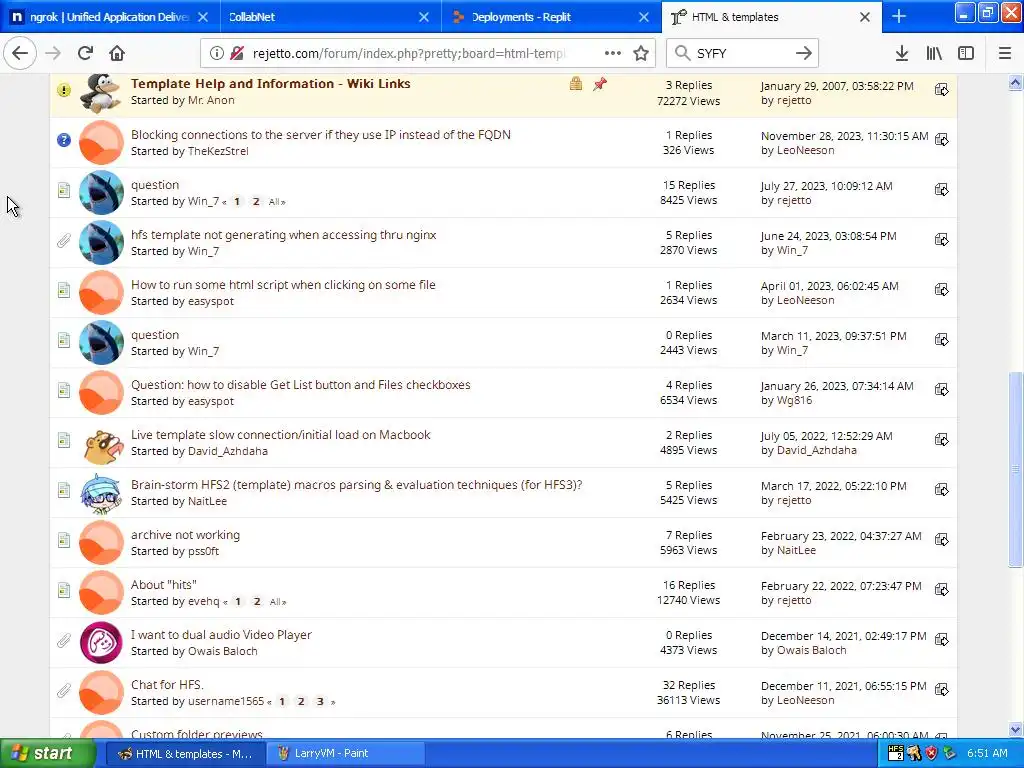
Task: Open Question: how to disable Get List button
Action: (x=300, y=385)
